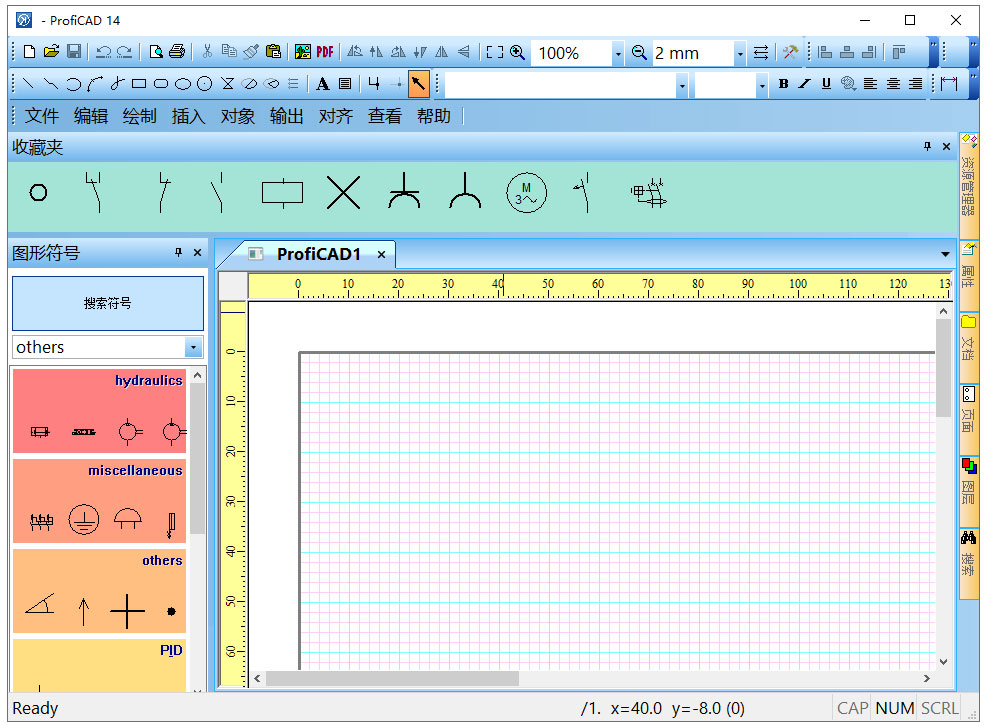Image resolution: width=989 pixels, height=726 pixels.
Task: Select the dimension line tool
Action: click(x=949, y=83)
